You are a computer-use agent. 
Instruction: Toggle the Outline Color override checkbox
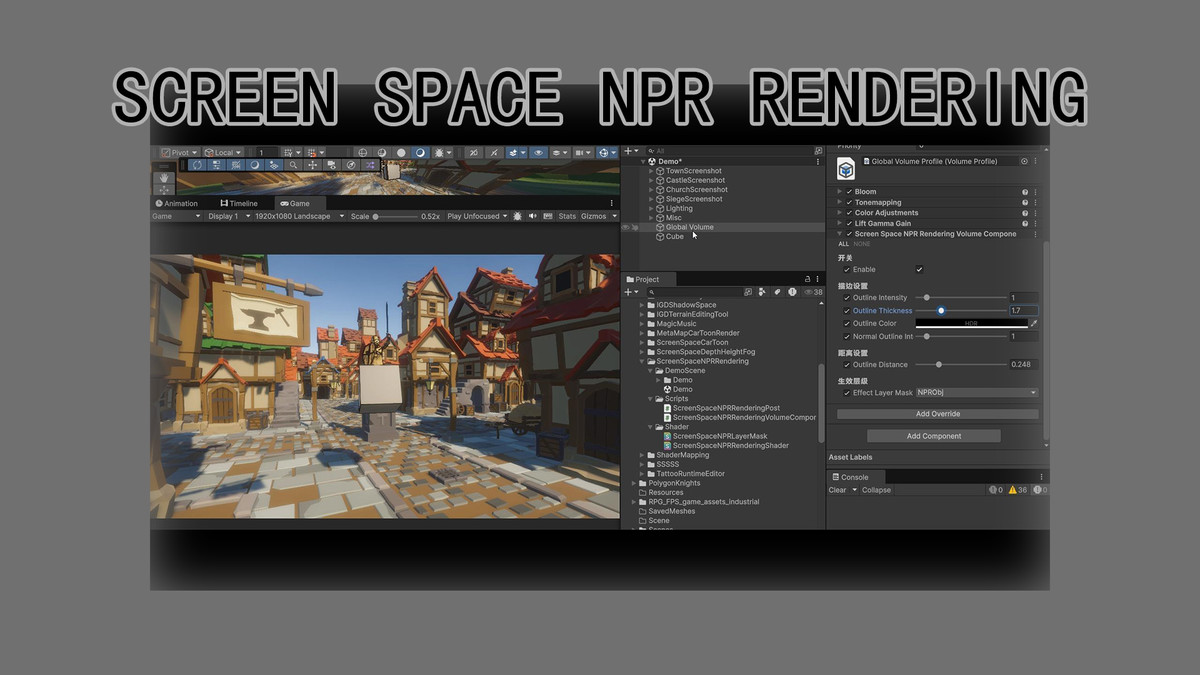pyautogui.click(x=847, y=324)
